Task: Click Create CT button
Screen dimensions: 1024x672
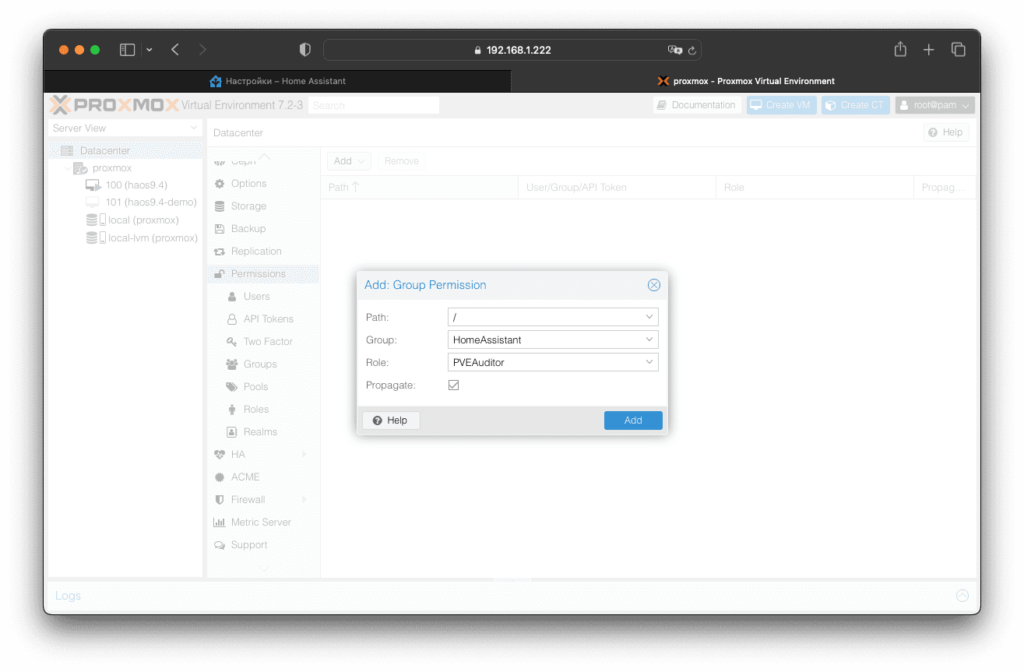Action: [856, 105]
